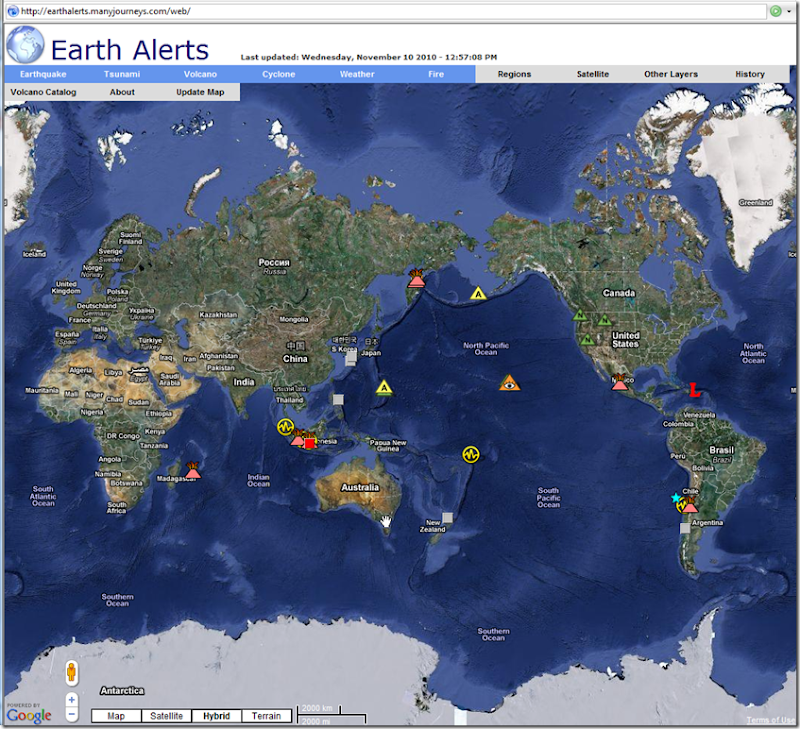Click the yellow A warning triangle near Alaska's Aleutians
800x729 pixels.
[x=478, y=293]
